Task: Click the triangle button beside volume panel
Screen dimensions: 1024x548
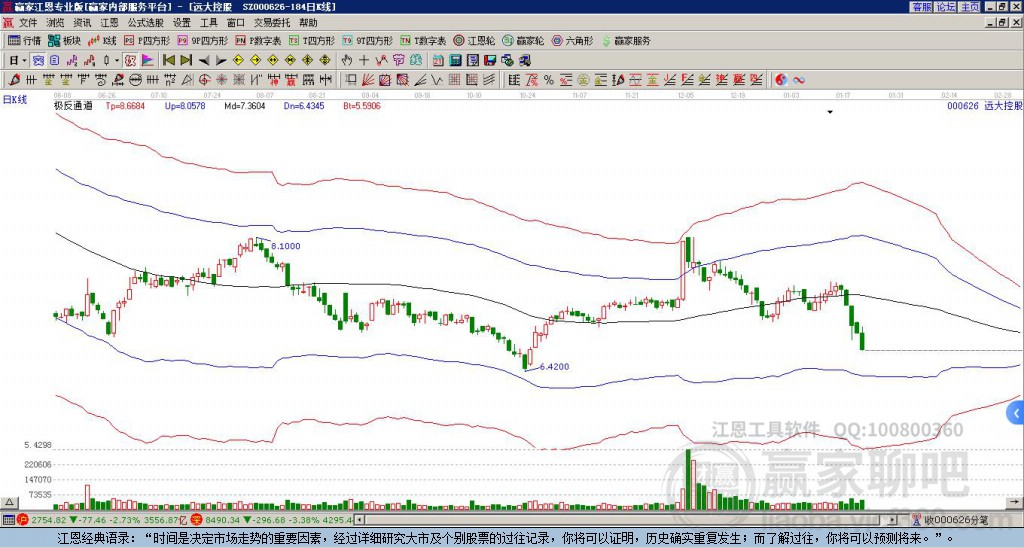Action: (9, 502)
